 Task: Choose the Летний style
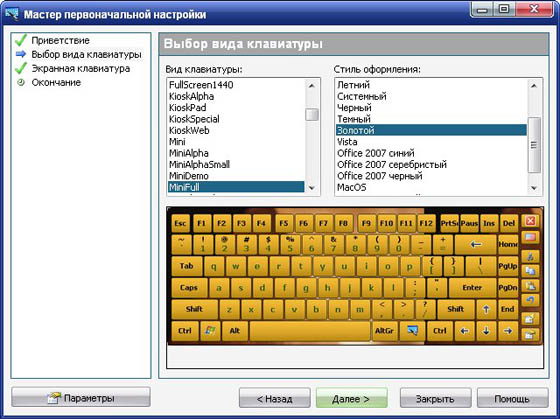431,85
